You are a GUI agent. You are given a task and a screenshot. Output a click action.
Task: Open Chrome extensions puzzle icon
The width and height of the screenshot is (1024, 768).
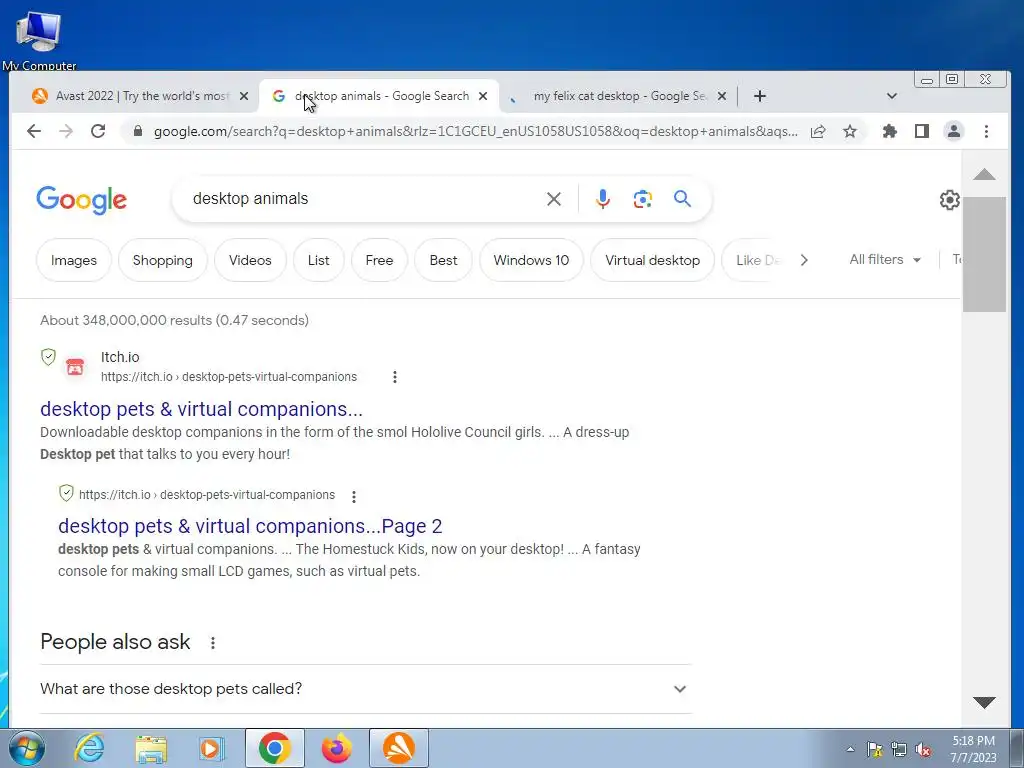889,131
